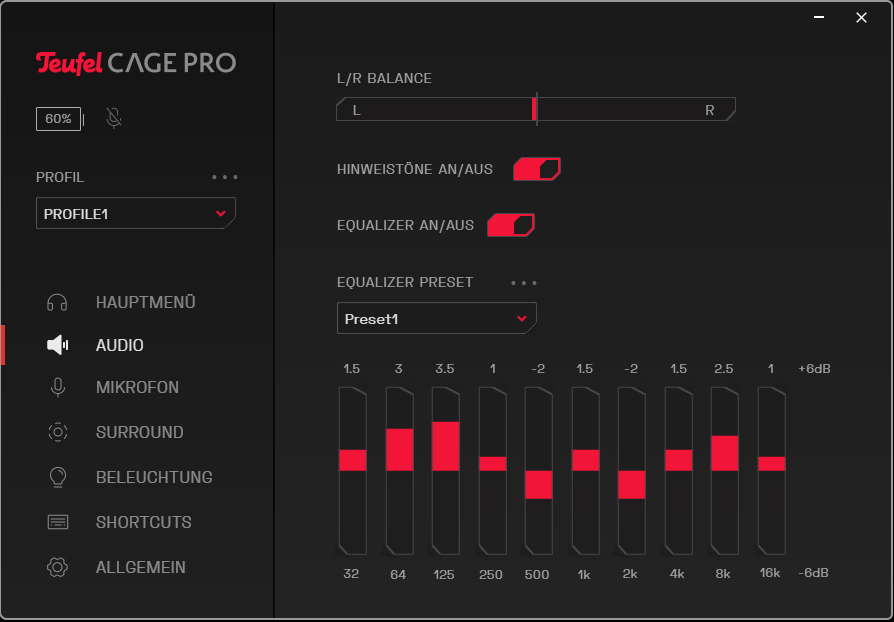Click the PROFIL label
Image resolution: width=894 pixels, height=622 pixels.
[60, 177]
